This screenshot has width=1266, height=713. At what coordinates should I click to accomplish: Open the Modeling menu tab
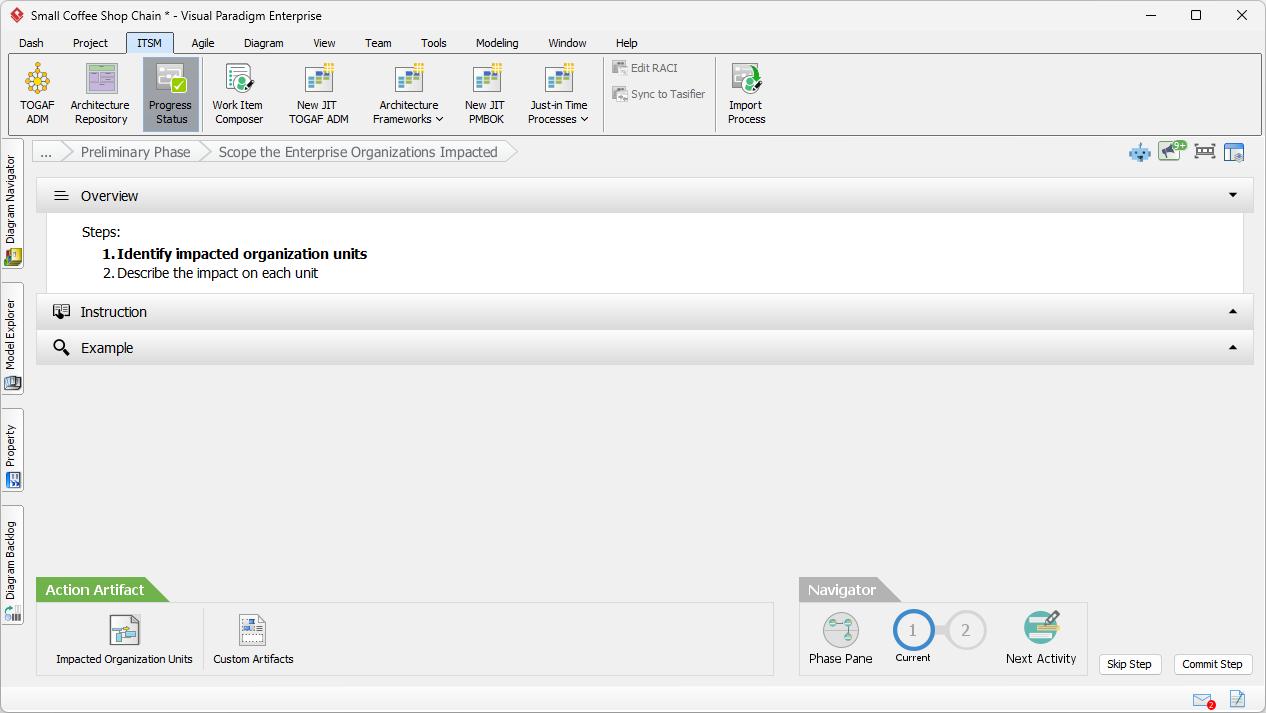(497, 43)
